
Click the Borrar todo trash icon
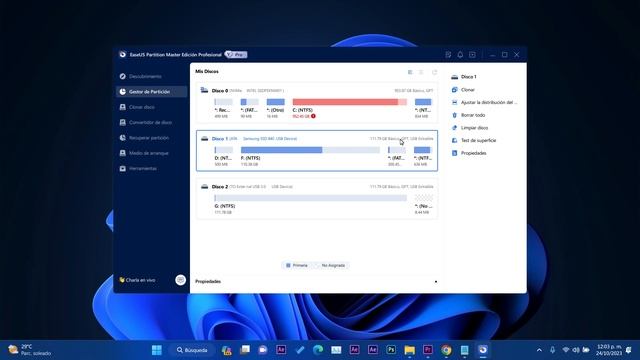pyautogui.click(x=454, y=115)
